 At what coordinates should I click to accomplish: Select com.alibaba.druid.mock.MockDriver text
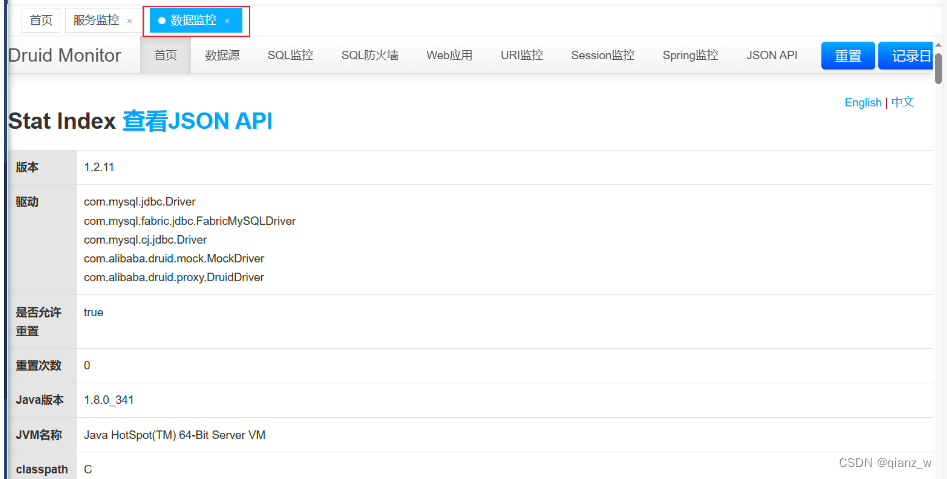point(174,259)
